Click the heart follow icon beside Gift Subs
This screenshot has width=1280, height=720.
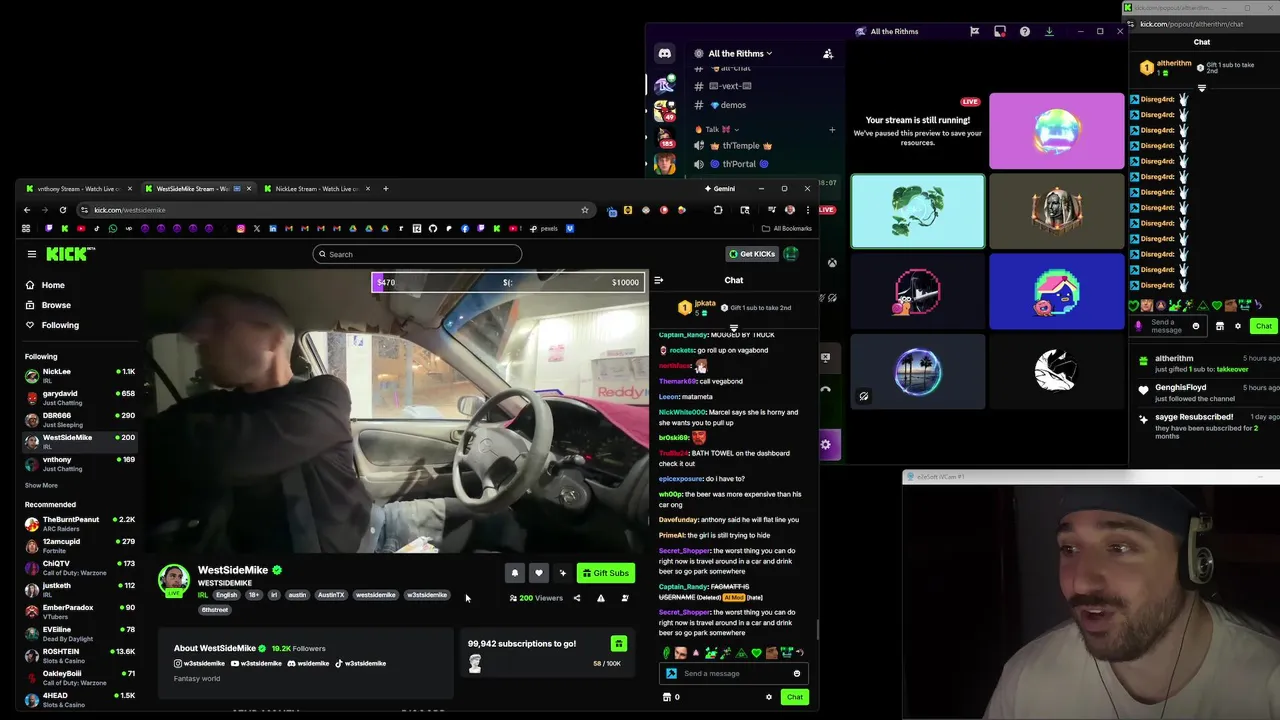[539, 573]
